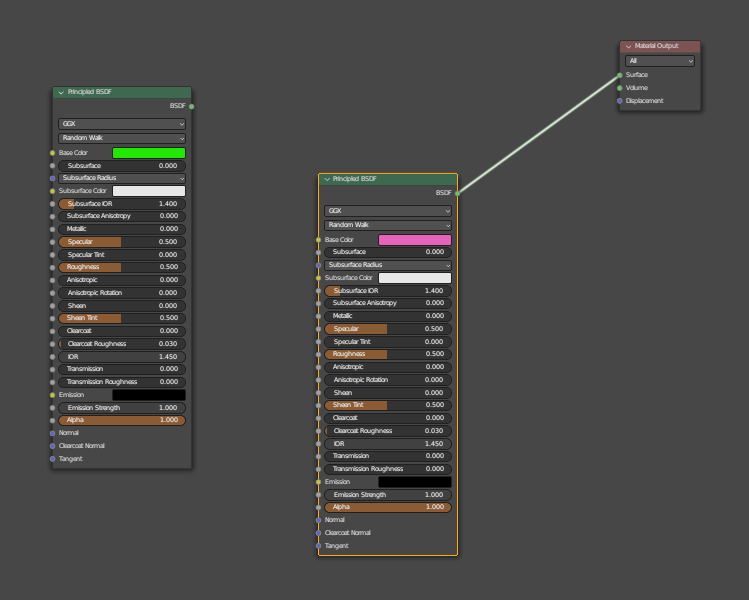The height and width of the screenshot is (600, 749).
Task: Open Random Walk dropdown in green node
Action: pos(122,138)
